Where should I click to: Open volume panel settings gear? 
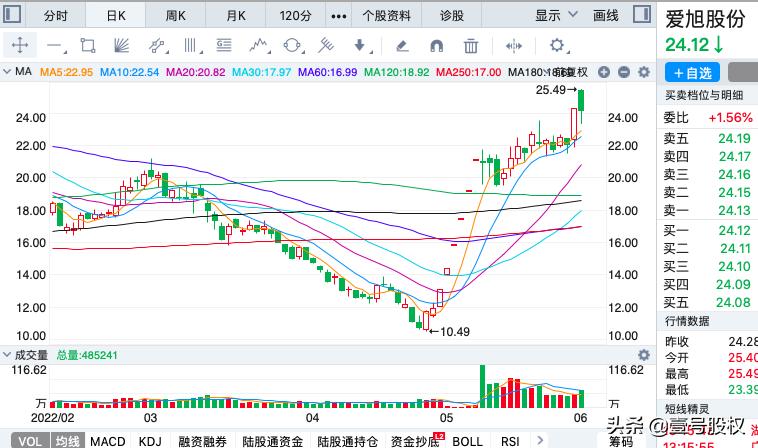coord(644,355)
